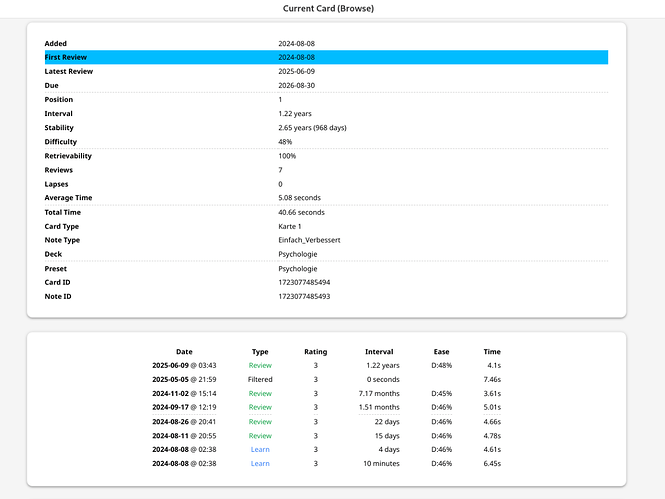Viewport: 665px width, 499px height.
Task: Click the 15 days interval cell
Action: coord(387,436)
